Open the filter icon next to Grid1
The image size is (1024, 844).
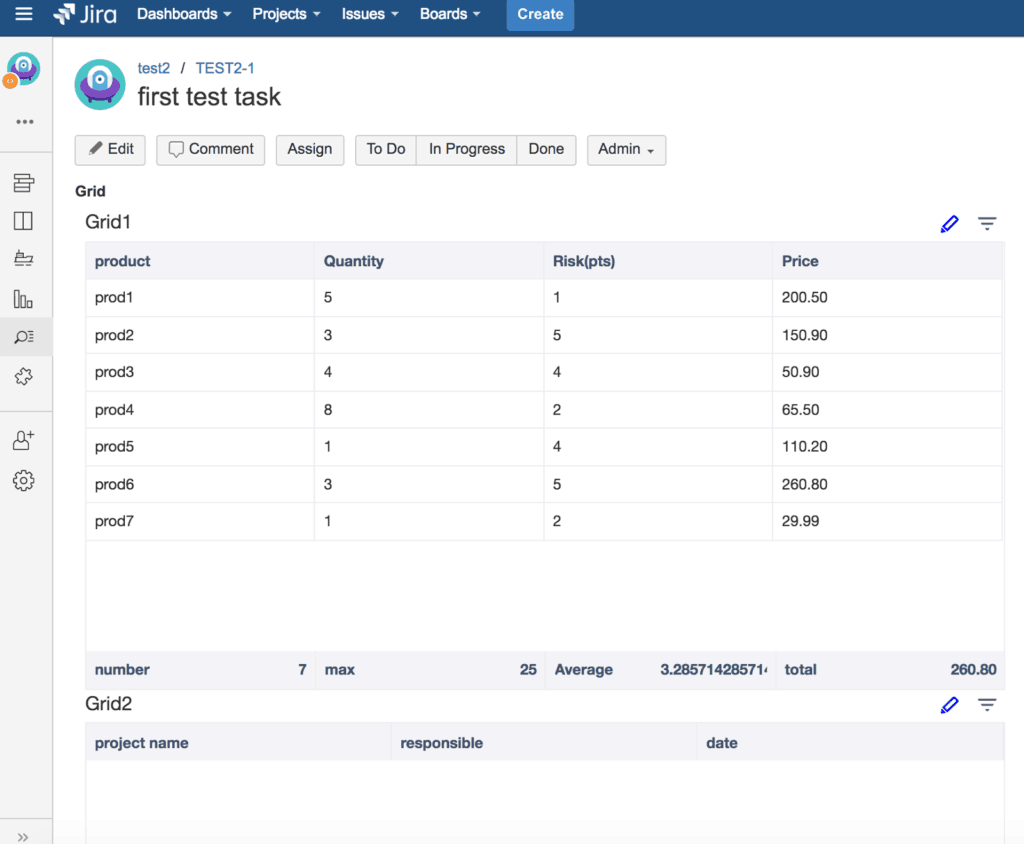coord(987,224)
